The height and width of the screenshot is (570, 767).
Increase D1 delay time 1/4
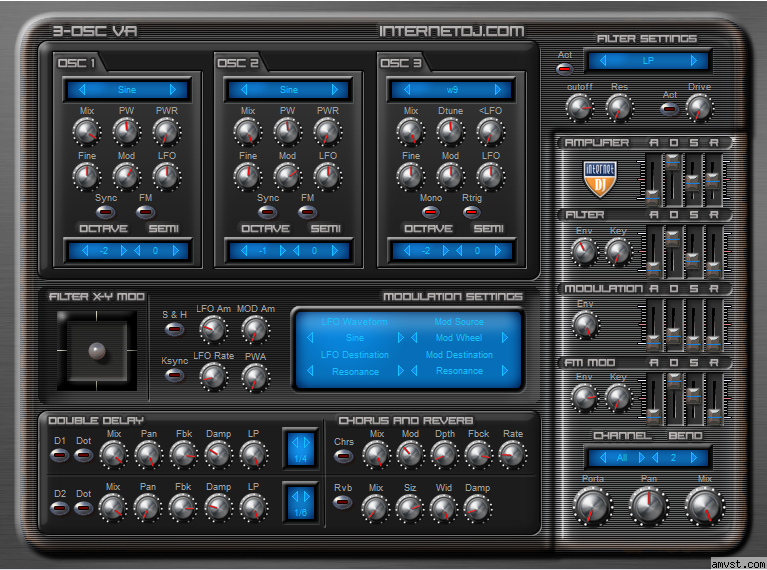[307, 442]
